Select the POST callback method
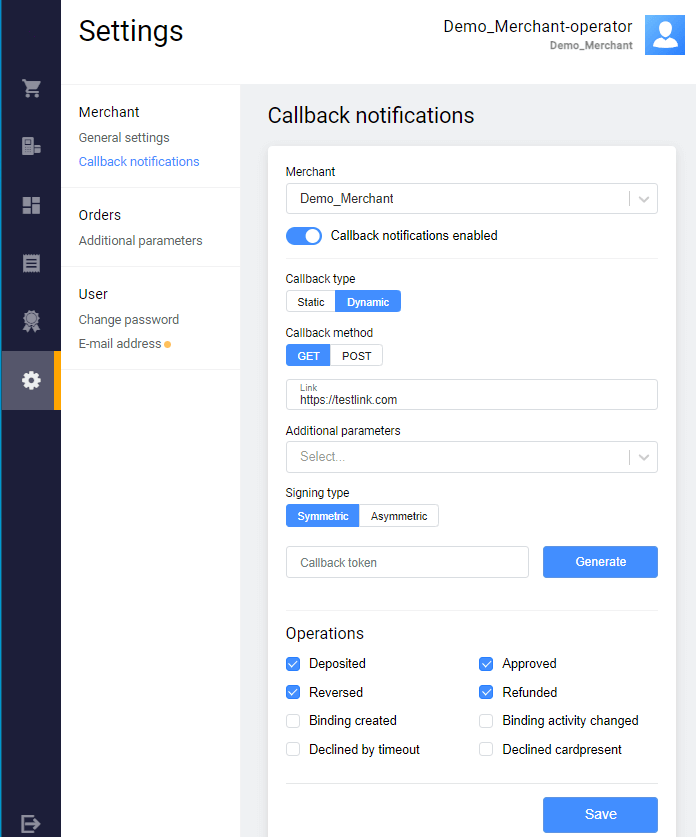 [356, 356]
